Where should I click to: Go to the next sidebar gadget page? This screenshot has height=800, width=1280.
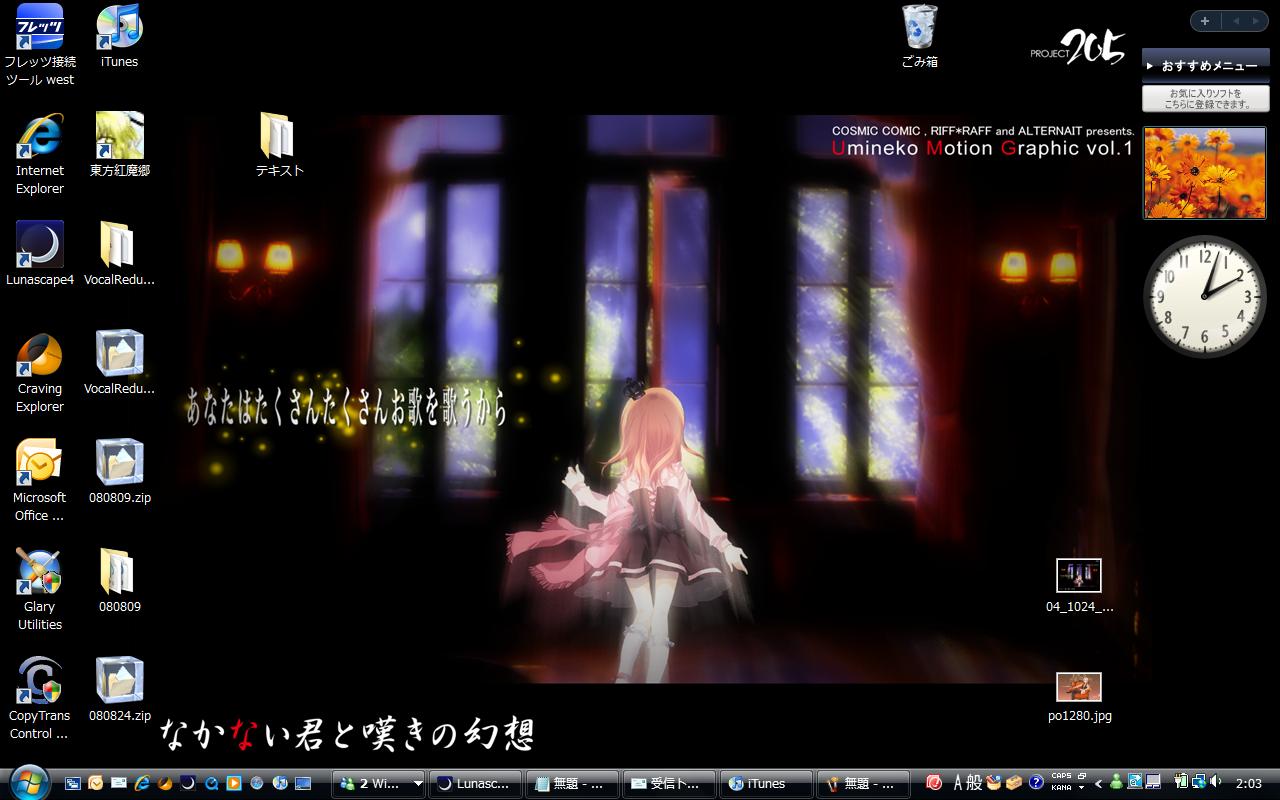(x=1255, y=21)
